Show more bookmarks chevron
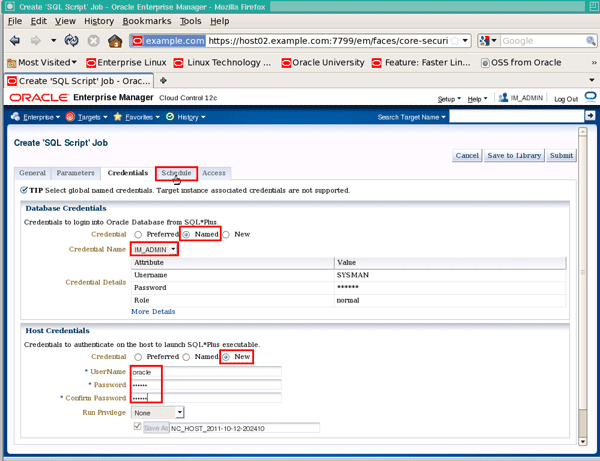 [x=593, y=62]
